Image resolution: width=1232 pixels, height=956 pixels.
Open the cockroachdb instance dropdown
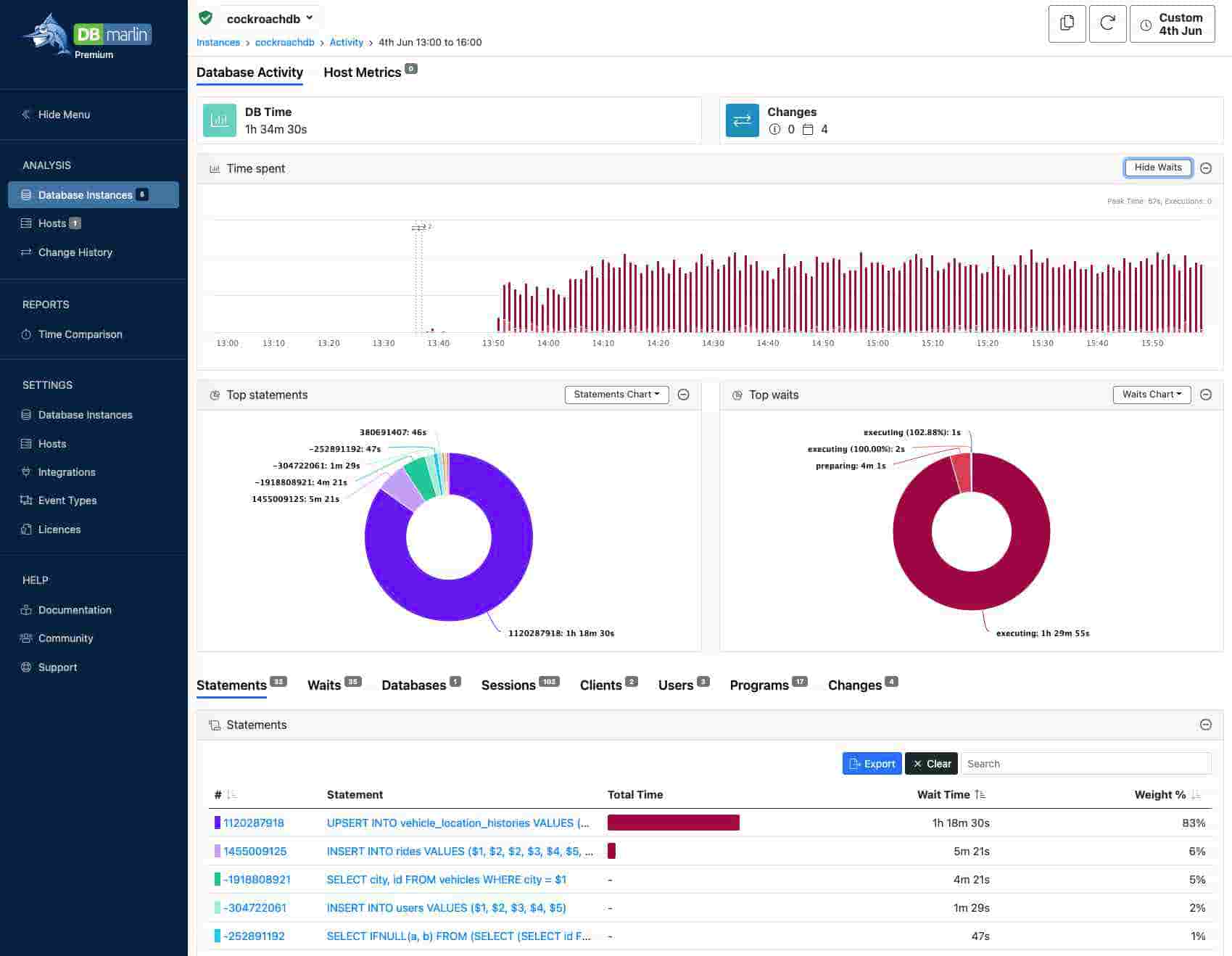coord(270,19)
